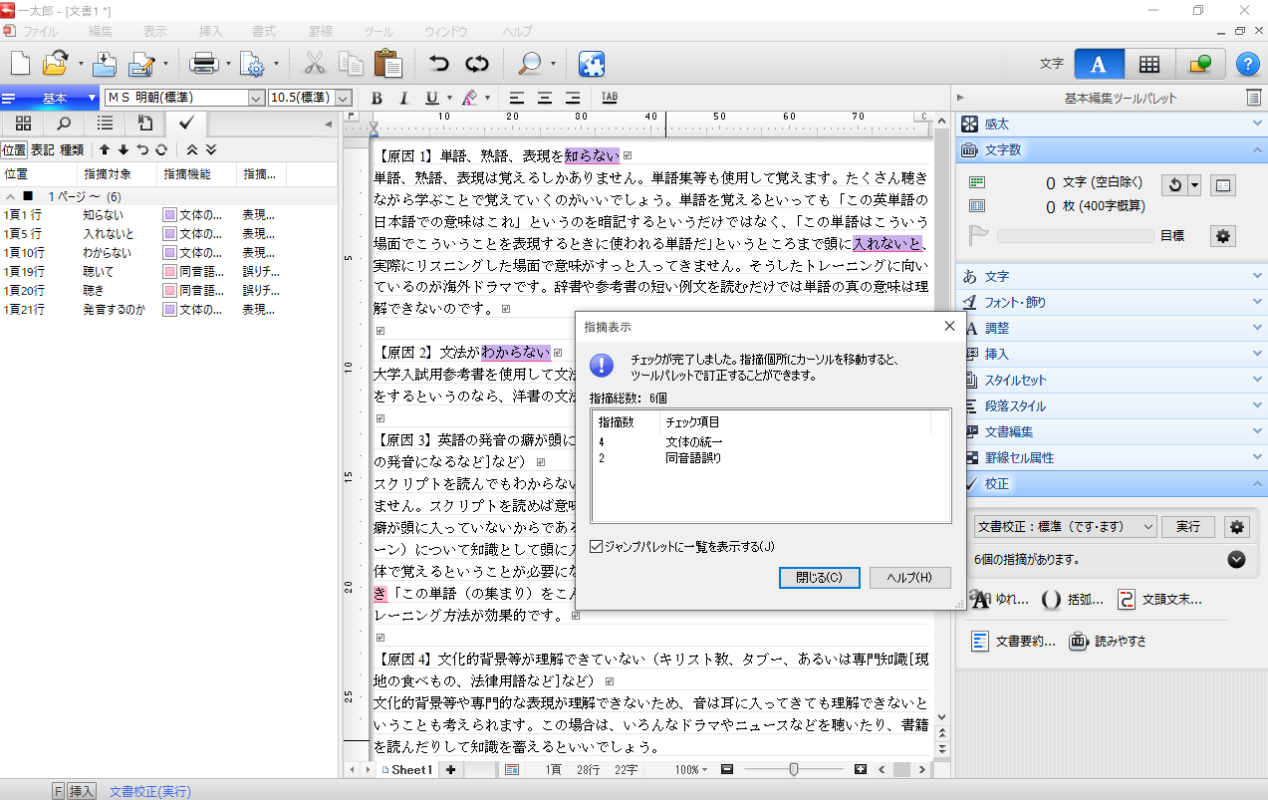
Task: Click the blue help question mark icon
Action: pos(1247,64)
